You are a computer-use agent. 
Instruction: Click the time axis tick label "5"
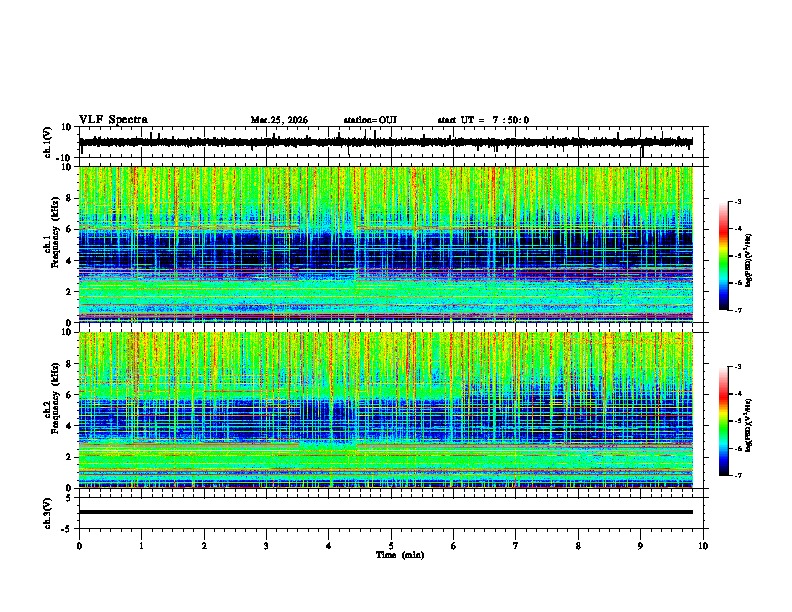pos(391,546)
